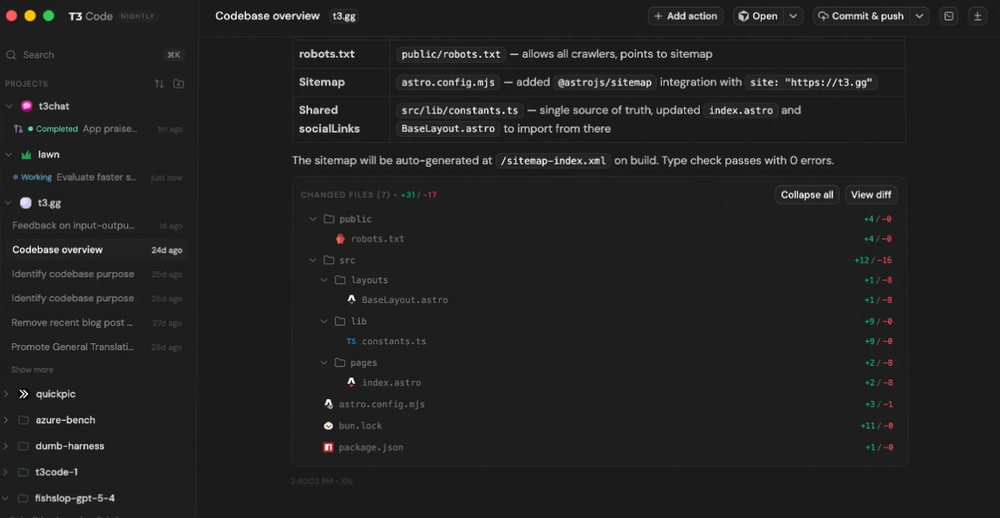The height and width of the screenshot is (518, 1000).
Task: Click the sort projects icon
Action: click(x=159, y=84)
